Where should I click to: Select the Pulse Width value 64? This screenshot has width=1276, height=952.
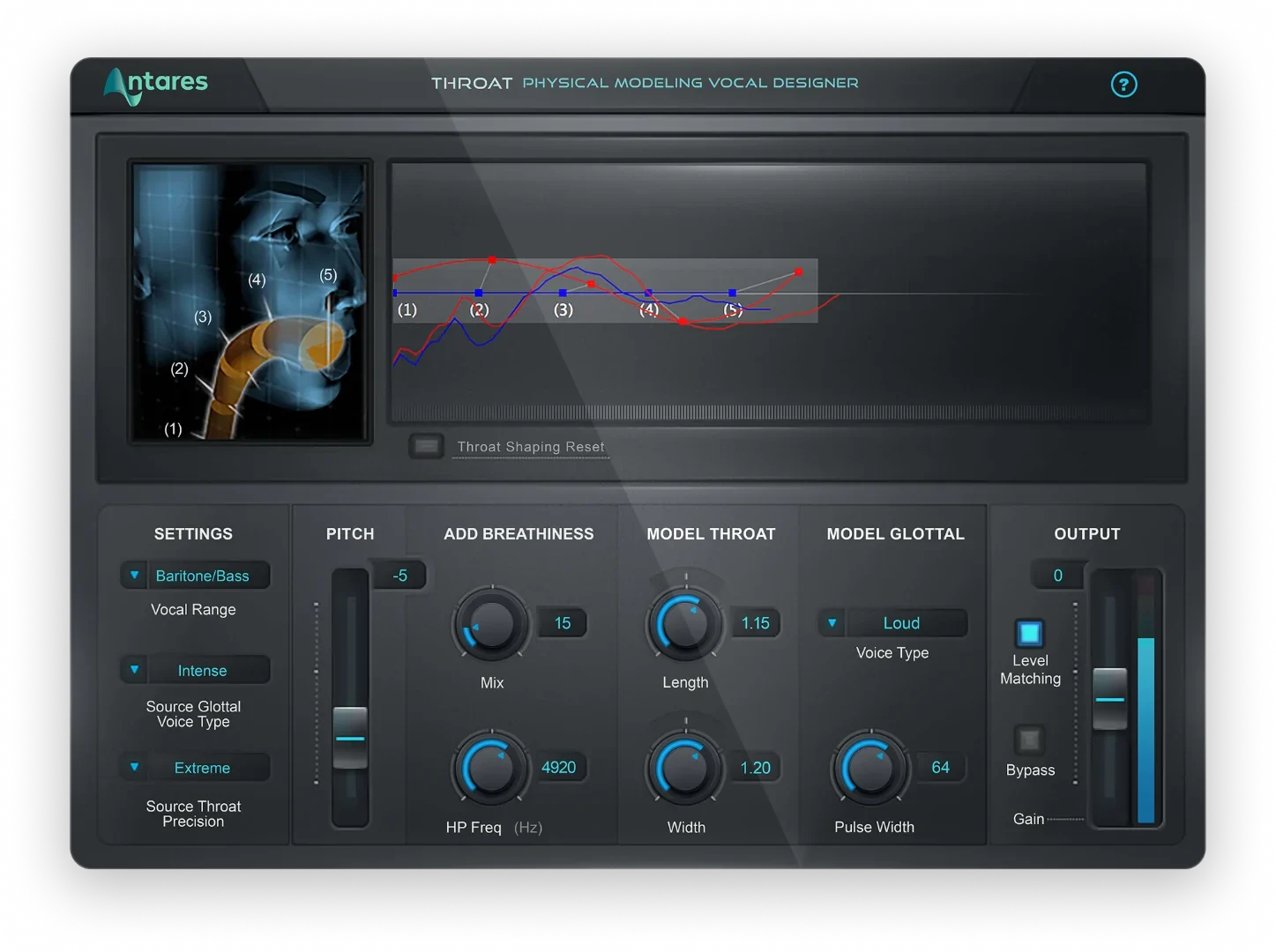click(x=940, y=768)
